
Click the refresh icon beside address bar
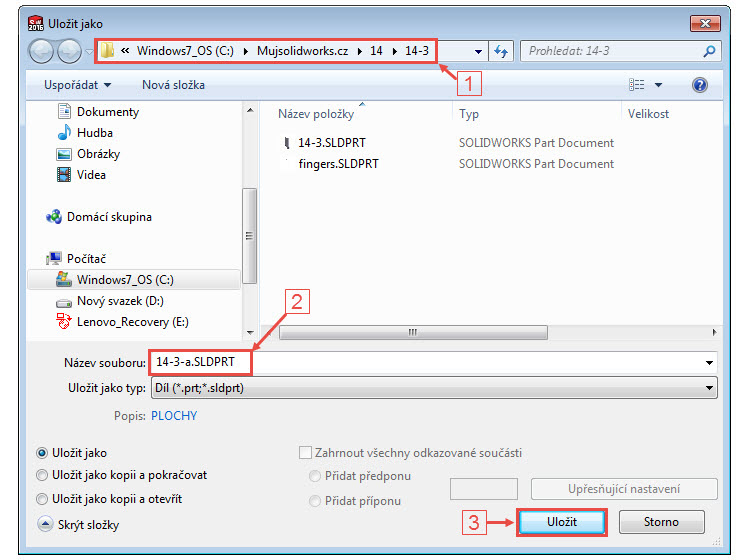coord(501,51)
